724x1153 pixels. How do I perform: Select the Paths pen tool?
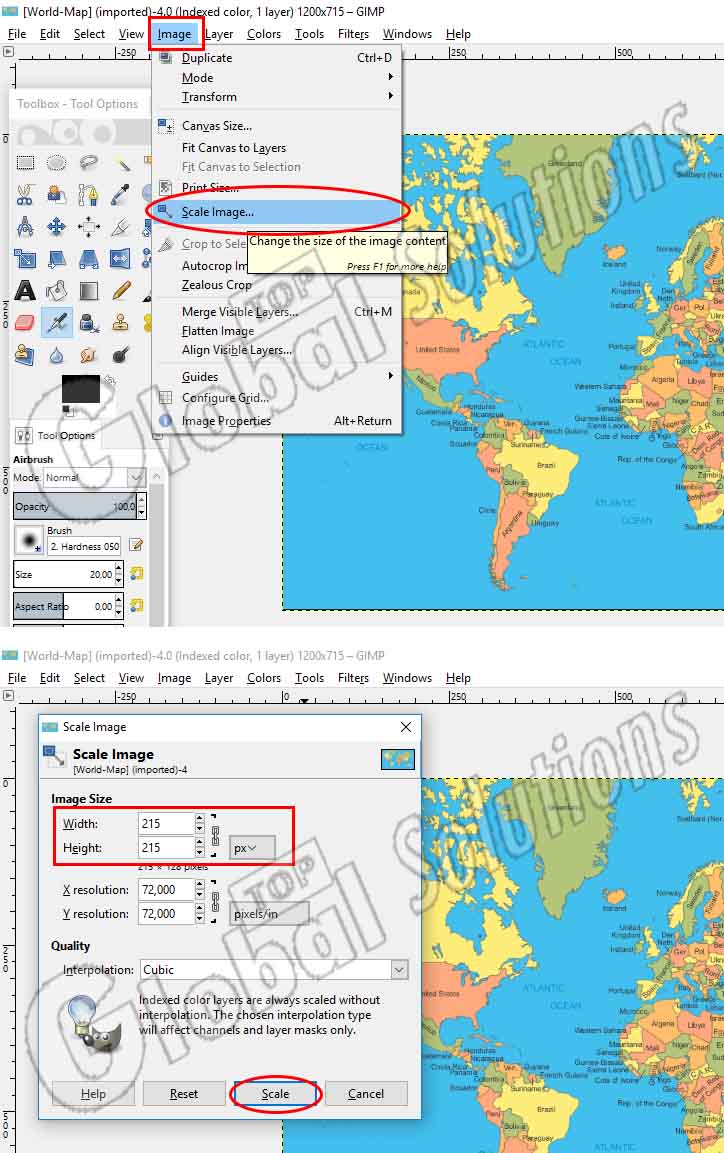click(89, 195)
